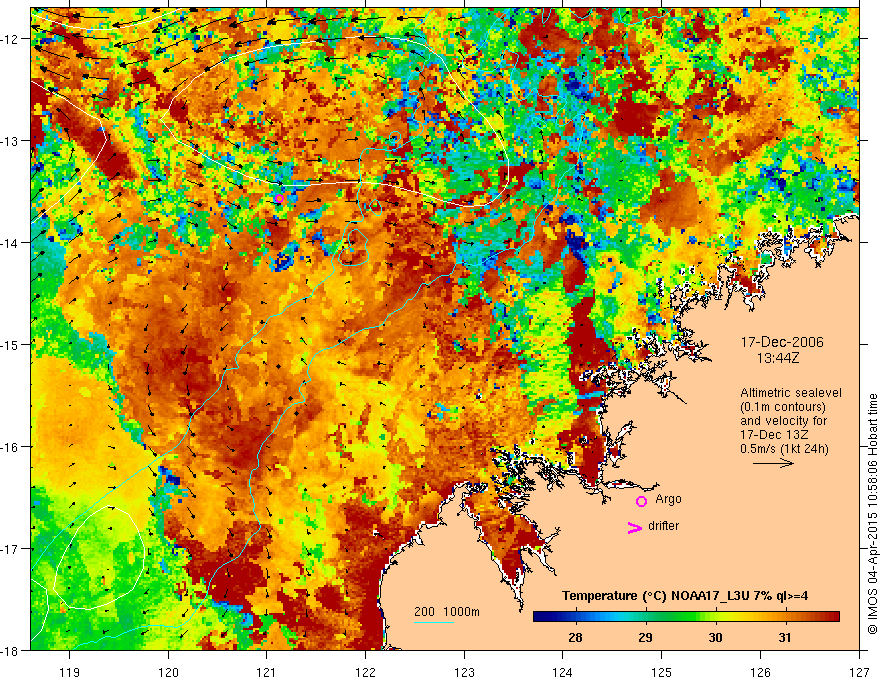The image size is (880, 680).
Task: Click the '120' longitude axis label
Action: tap(168, 672)
